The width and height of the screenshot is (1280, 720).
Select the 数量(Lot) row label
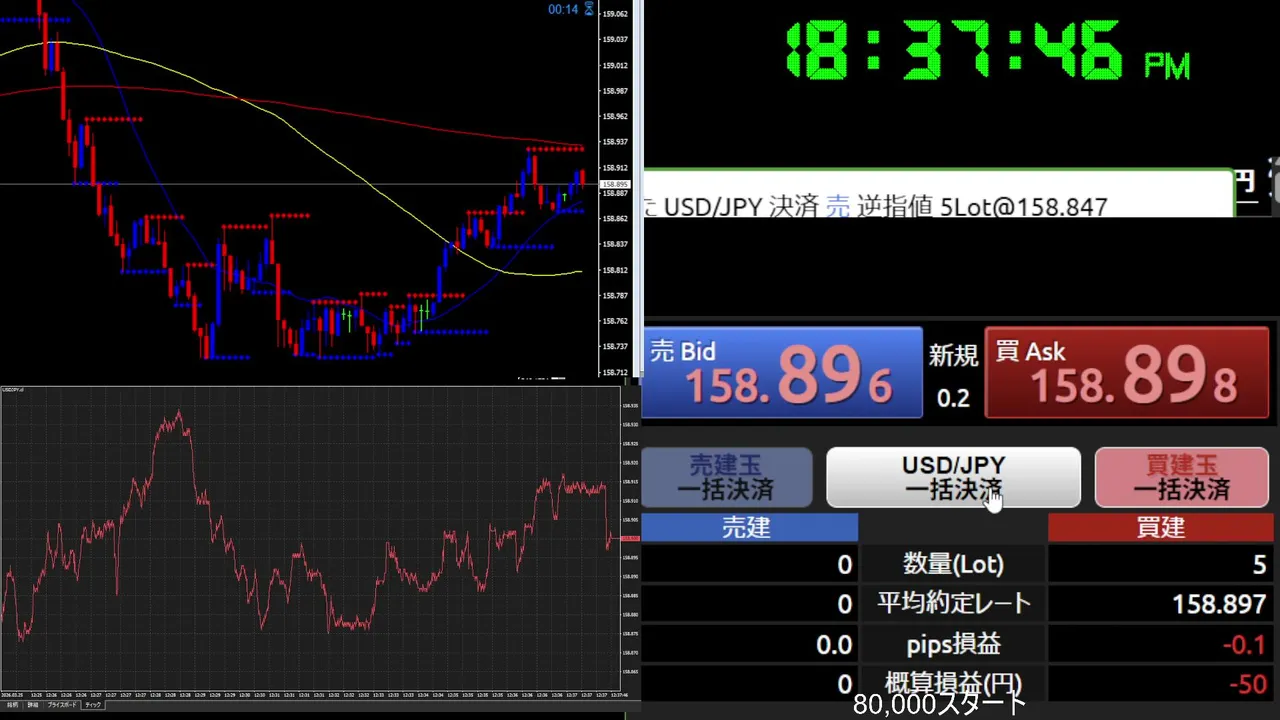click(953, 565)
